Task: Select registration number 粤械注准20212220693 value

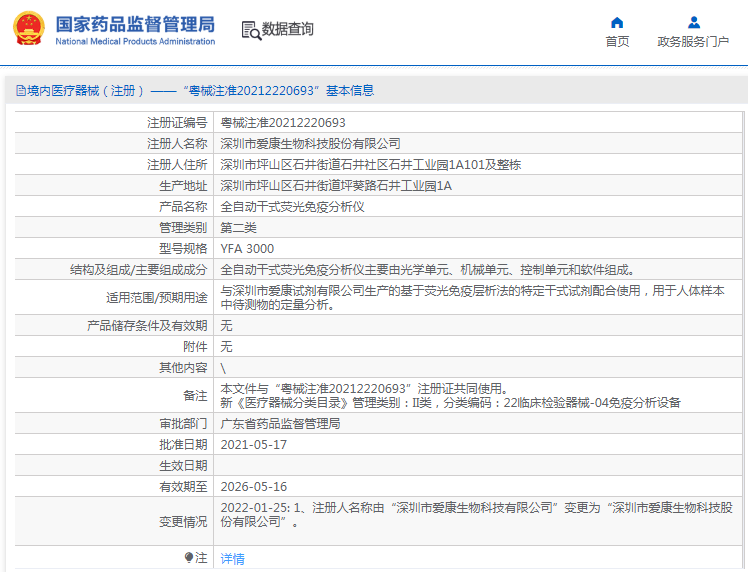Action: pyautogui.click(x=283, y=123)
